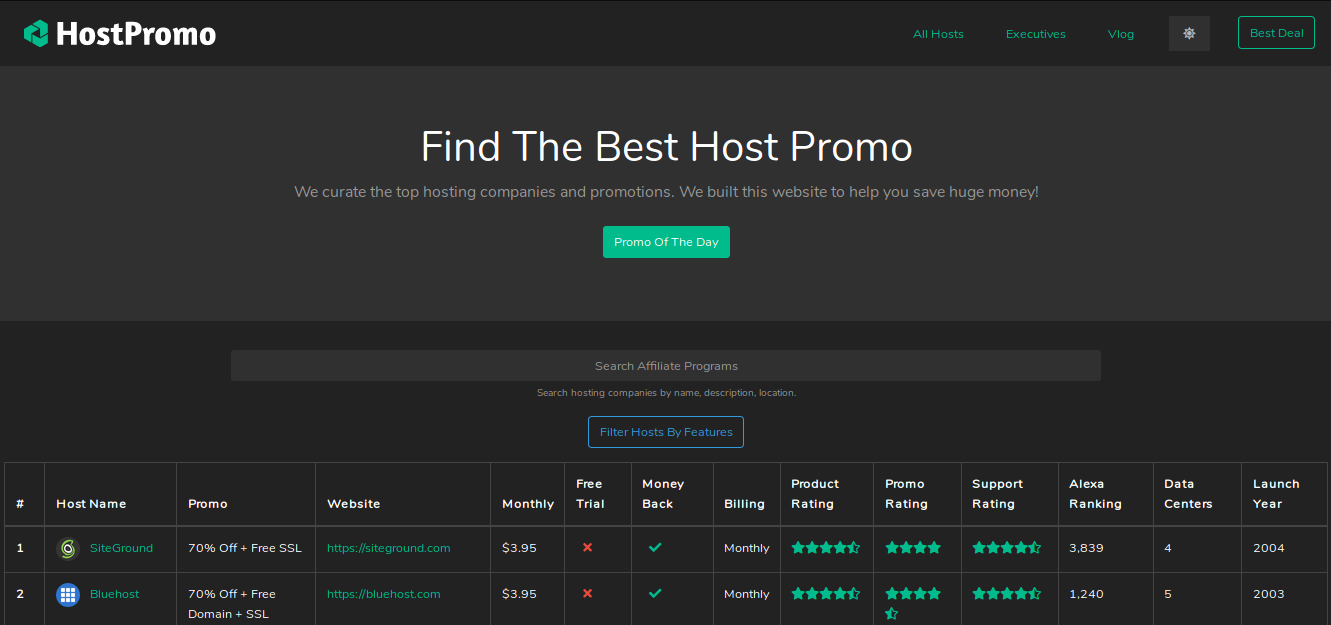1331x625 pixels.
Task: Sort by Launch Year column header
Action: pos(1284,494)
